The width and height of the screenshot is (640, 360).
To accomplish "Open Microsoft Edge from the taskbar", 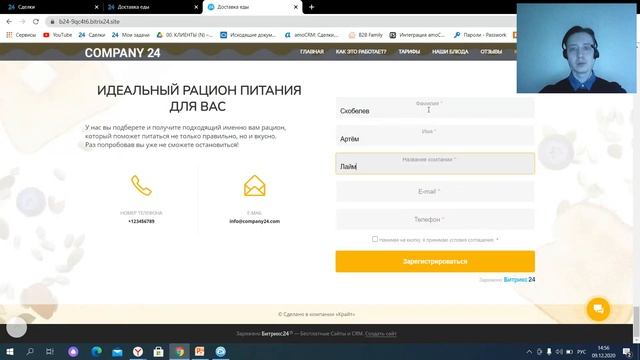I will pos(97,351).
